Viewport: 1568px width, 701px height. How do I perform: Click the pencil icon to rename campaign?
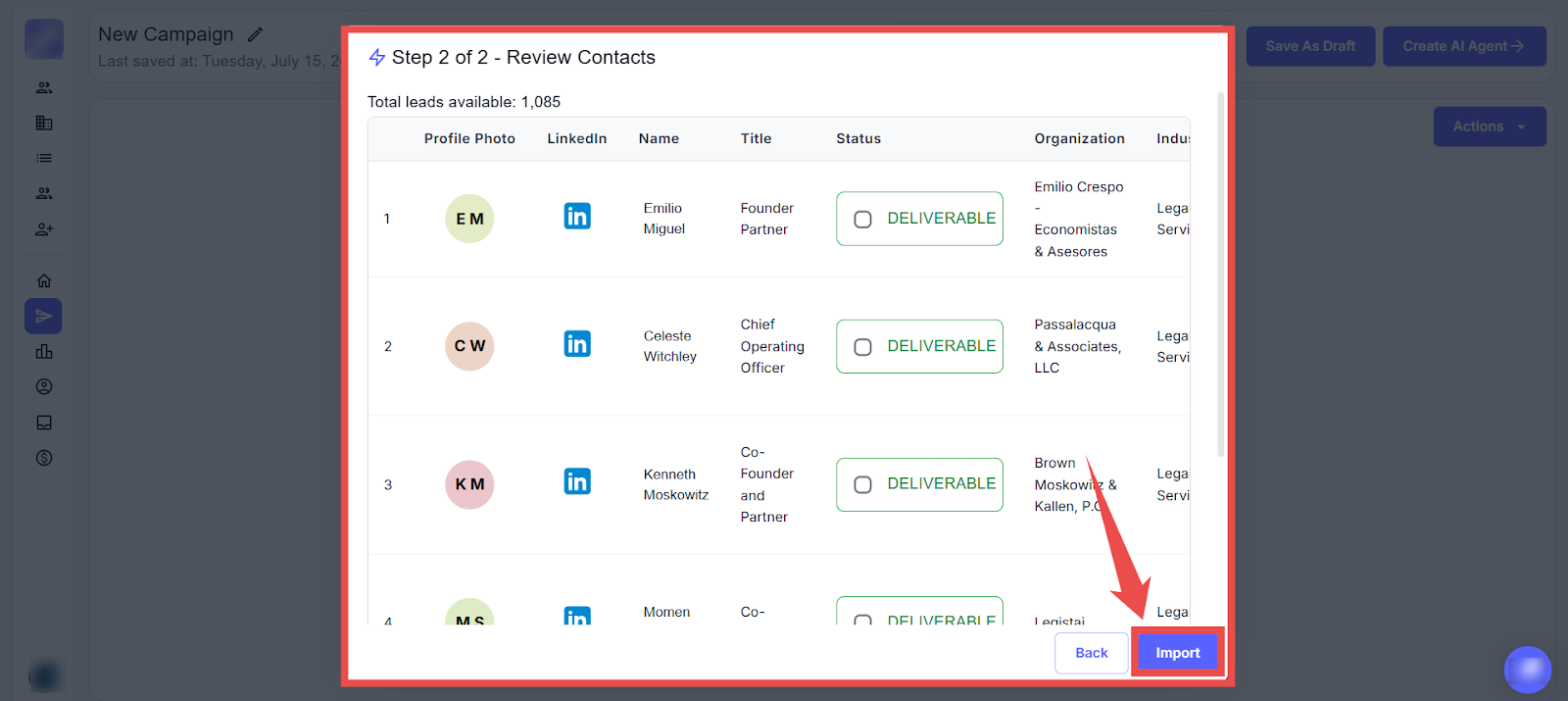point(256,35)
